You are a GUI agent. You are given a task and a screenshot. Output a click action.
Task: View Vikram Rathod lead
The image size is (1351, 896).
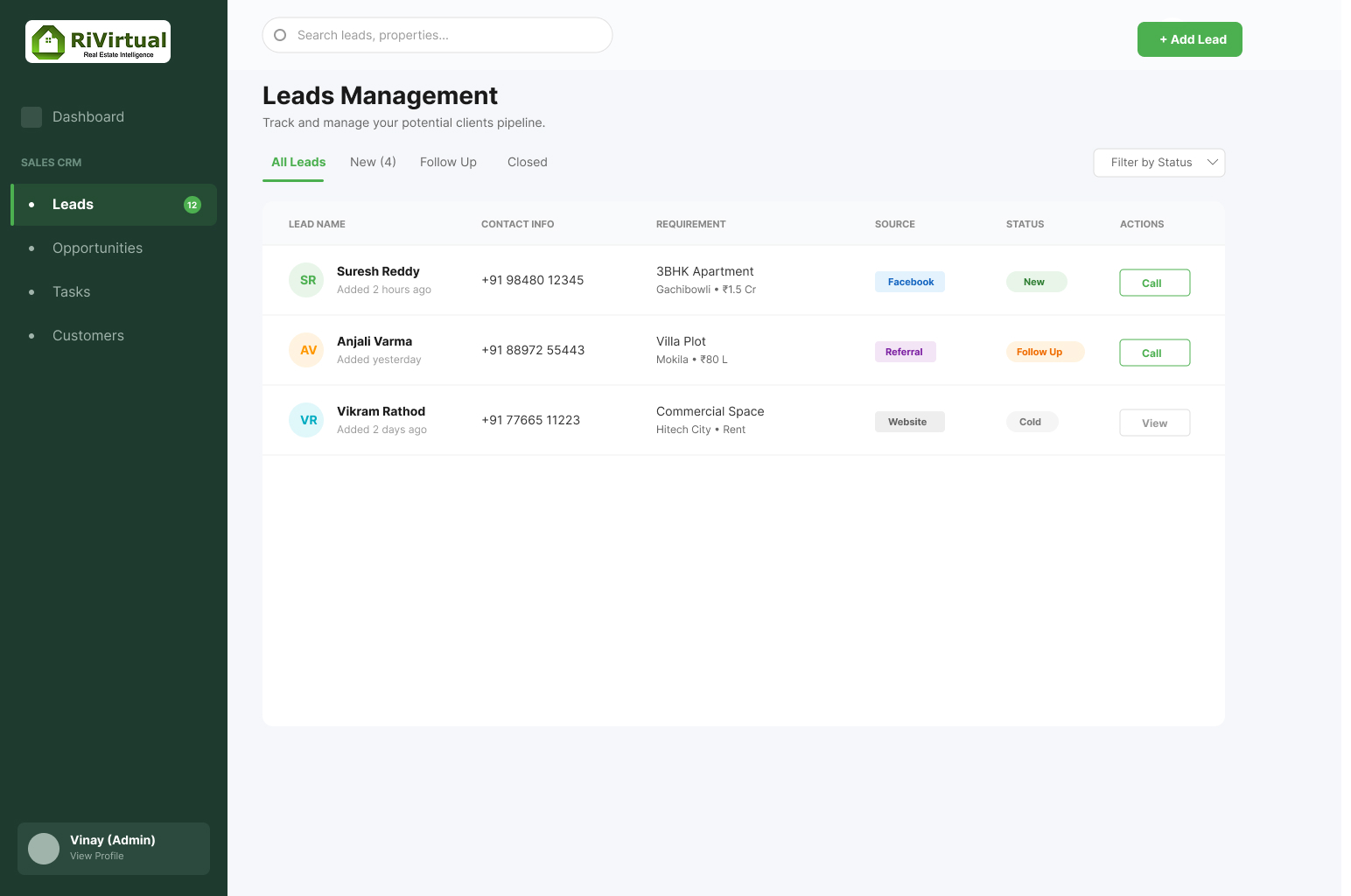(1155, 423)
